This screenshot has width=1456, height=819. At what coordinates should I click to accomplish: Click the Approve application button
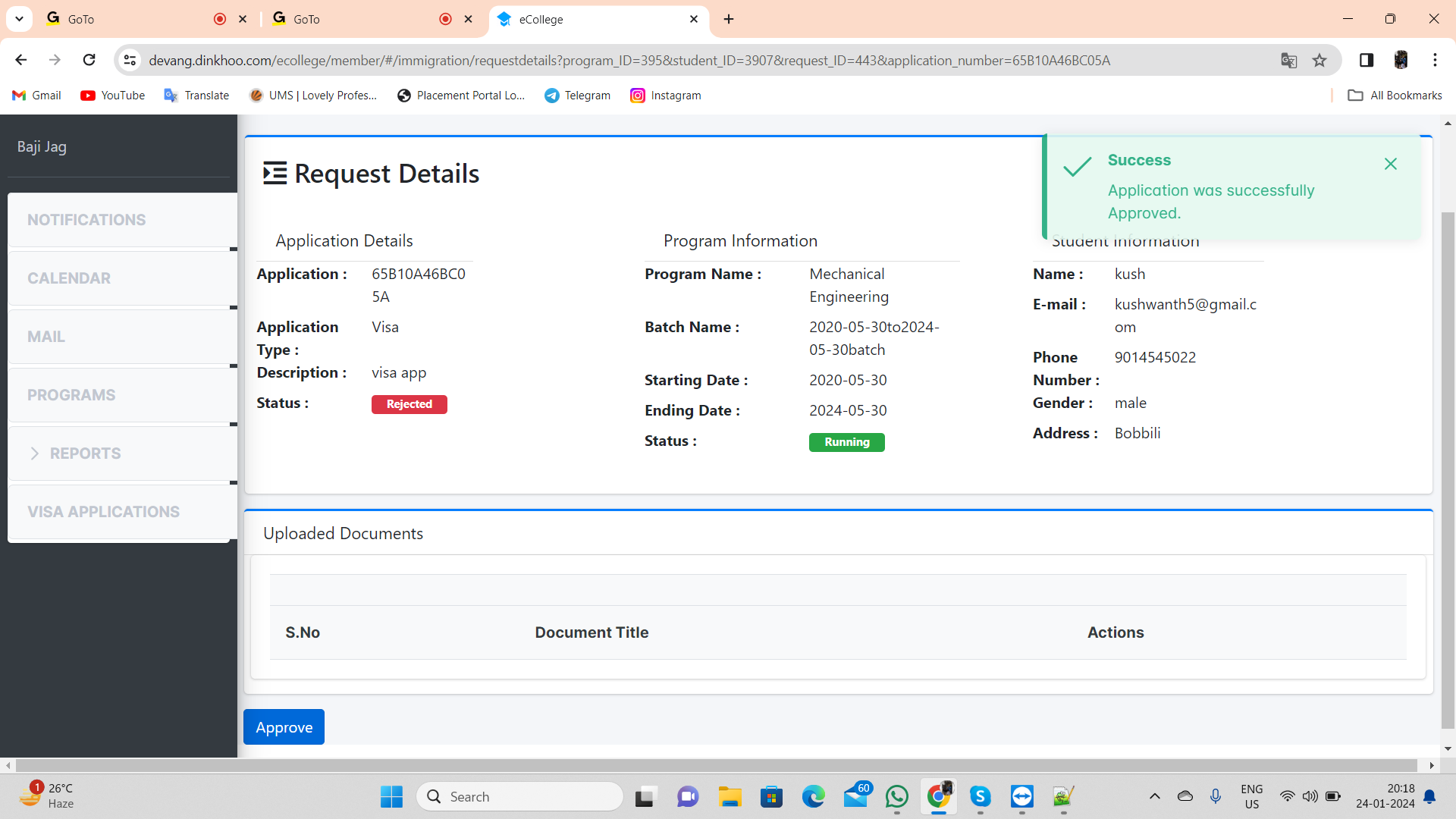pos(284,727)
